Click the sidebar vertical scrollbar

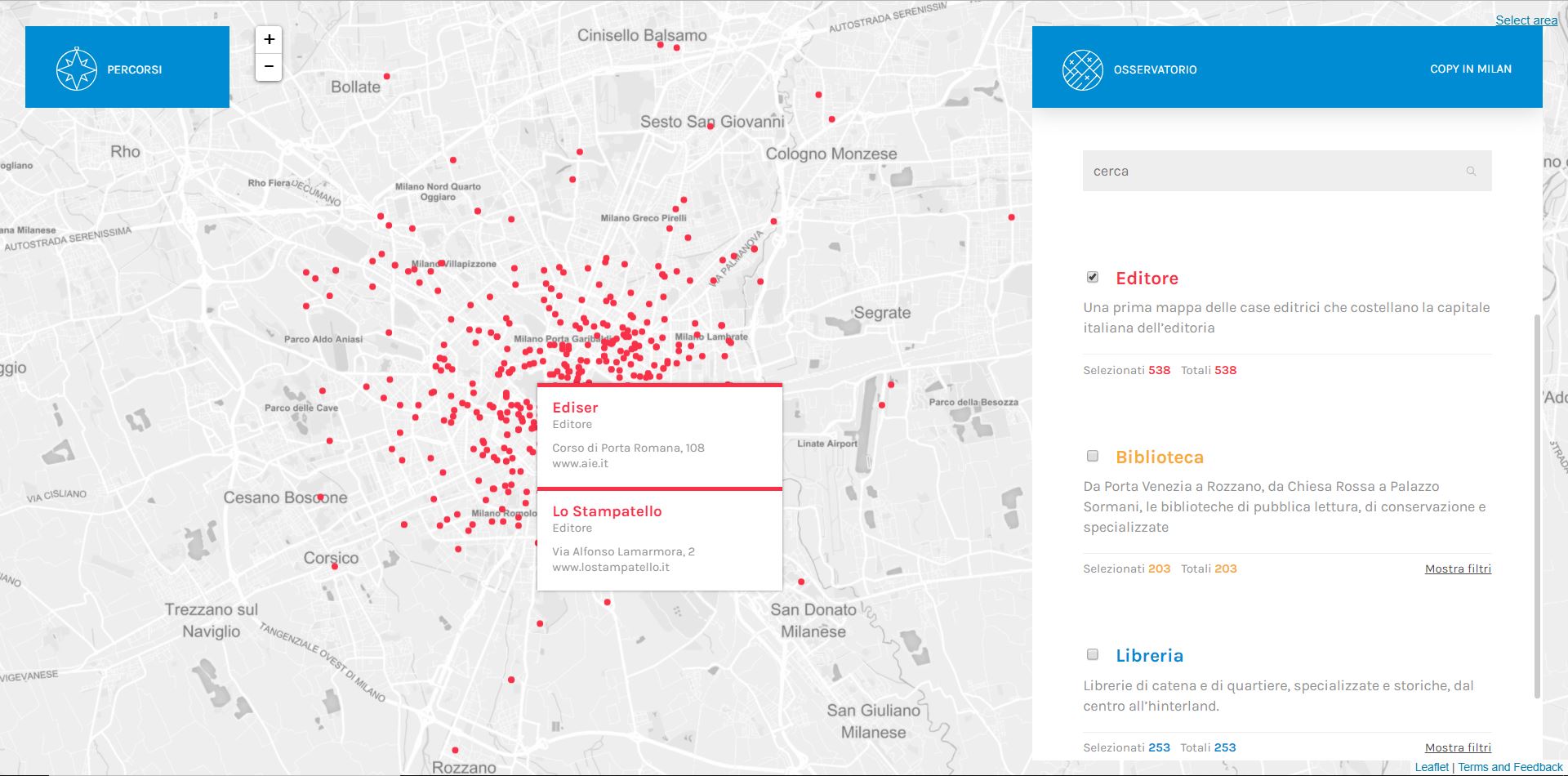(x=1538, y=506)
